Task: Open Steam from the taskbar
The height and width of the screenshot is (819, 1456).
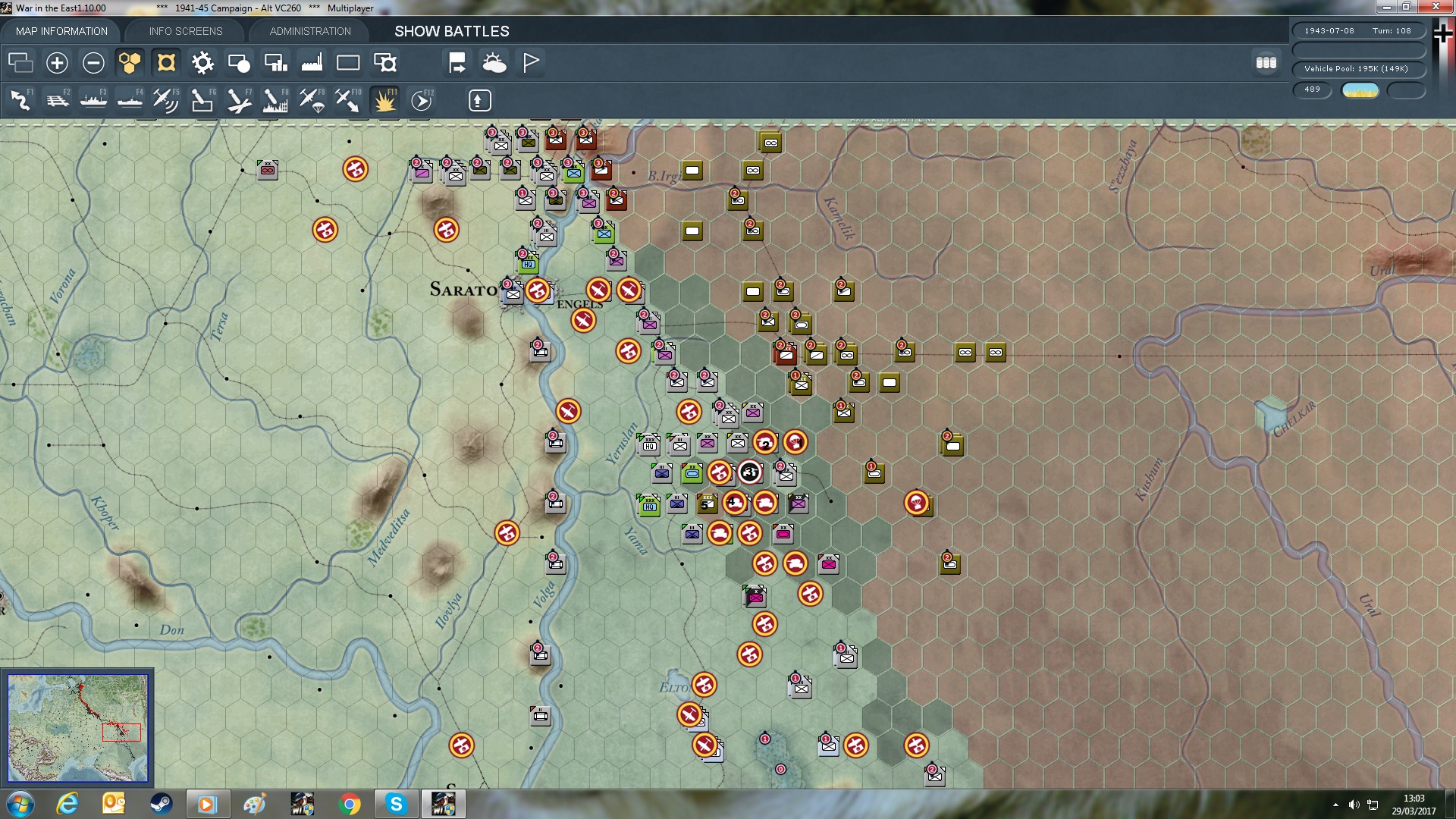Action: click(x=161, y=804)
